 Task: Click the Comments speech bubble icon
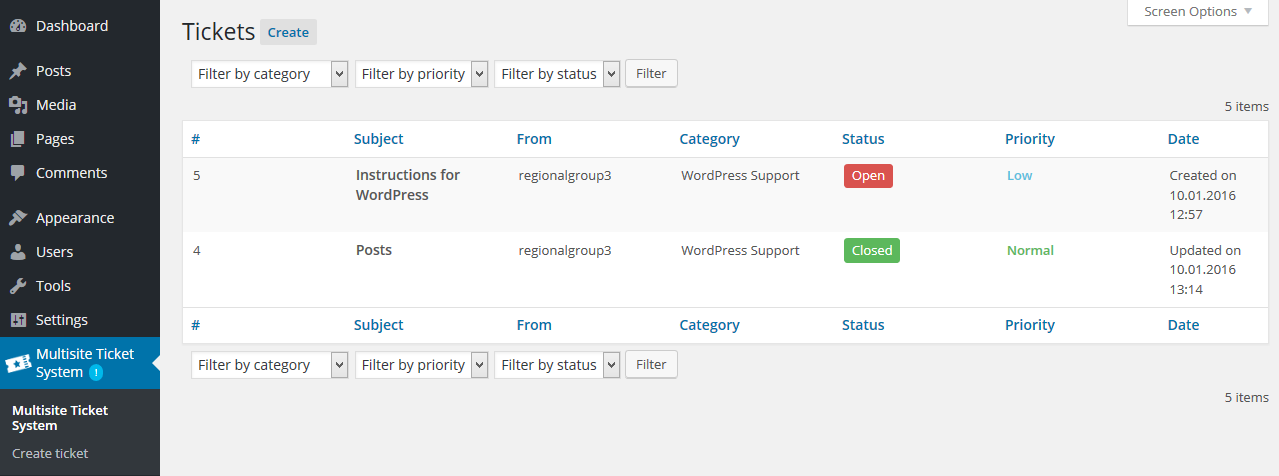(18, 174)
